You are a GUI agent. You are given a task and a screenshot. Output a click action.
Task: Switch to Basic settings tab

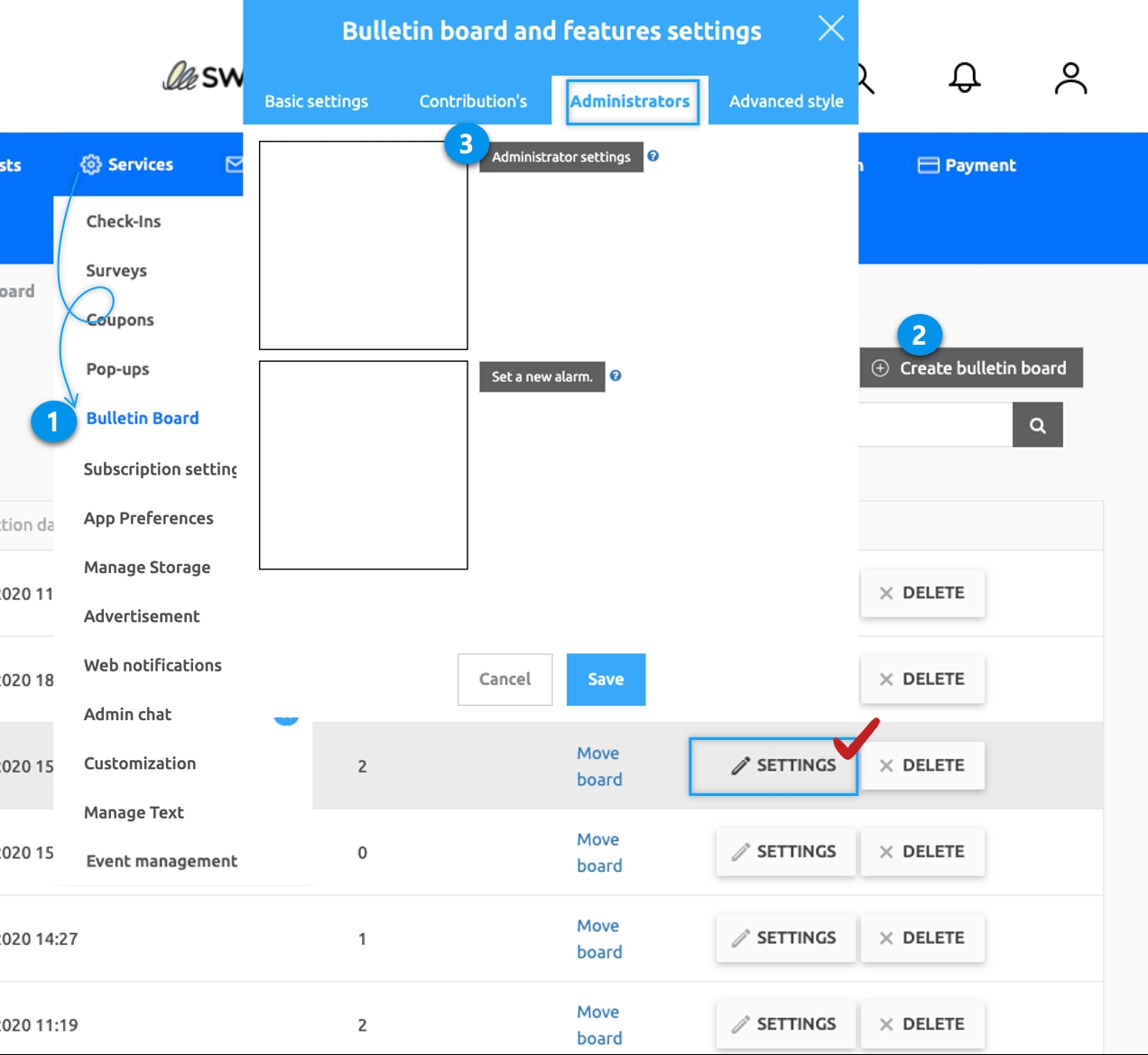pyautogui.click(x=316, y=101)
